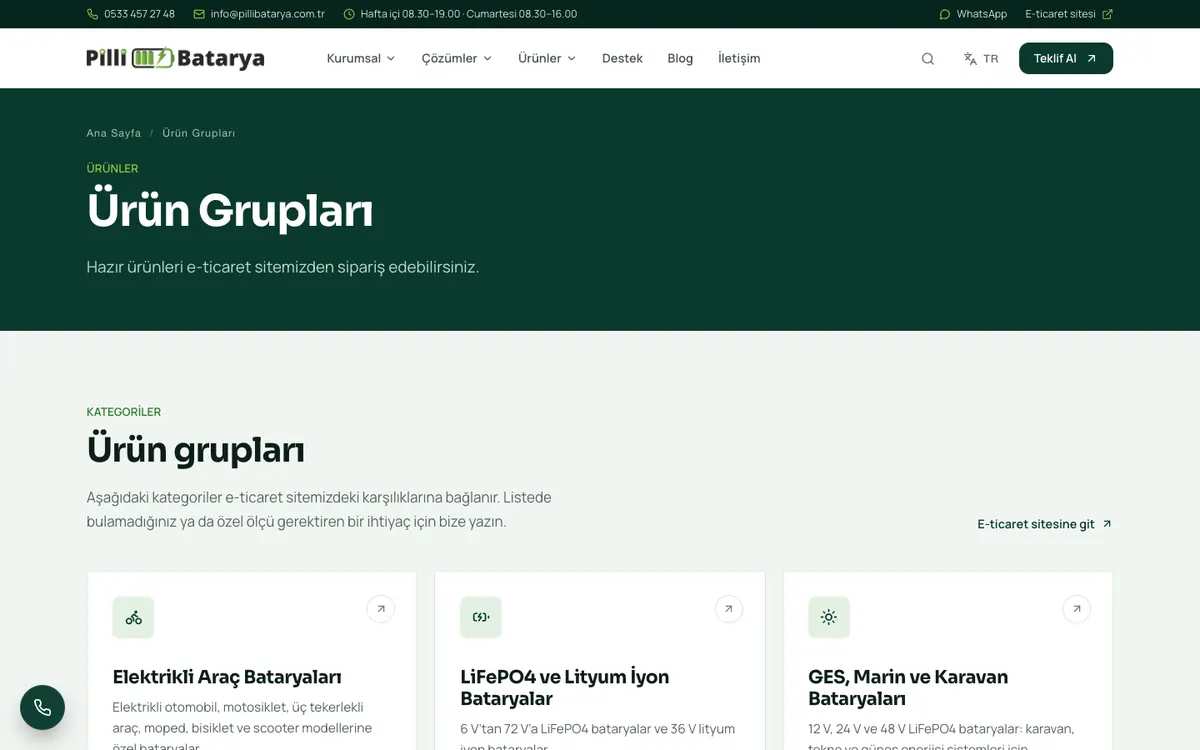This screenshot has height=750, width=1200.
Task: Click the envelope icon beside the email address
Action: coord(199,14)
